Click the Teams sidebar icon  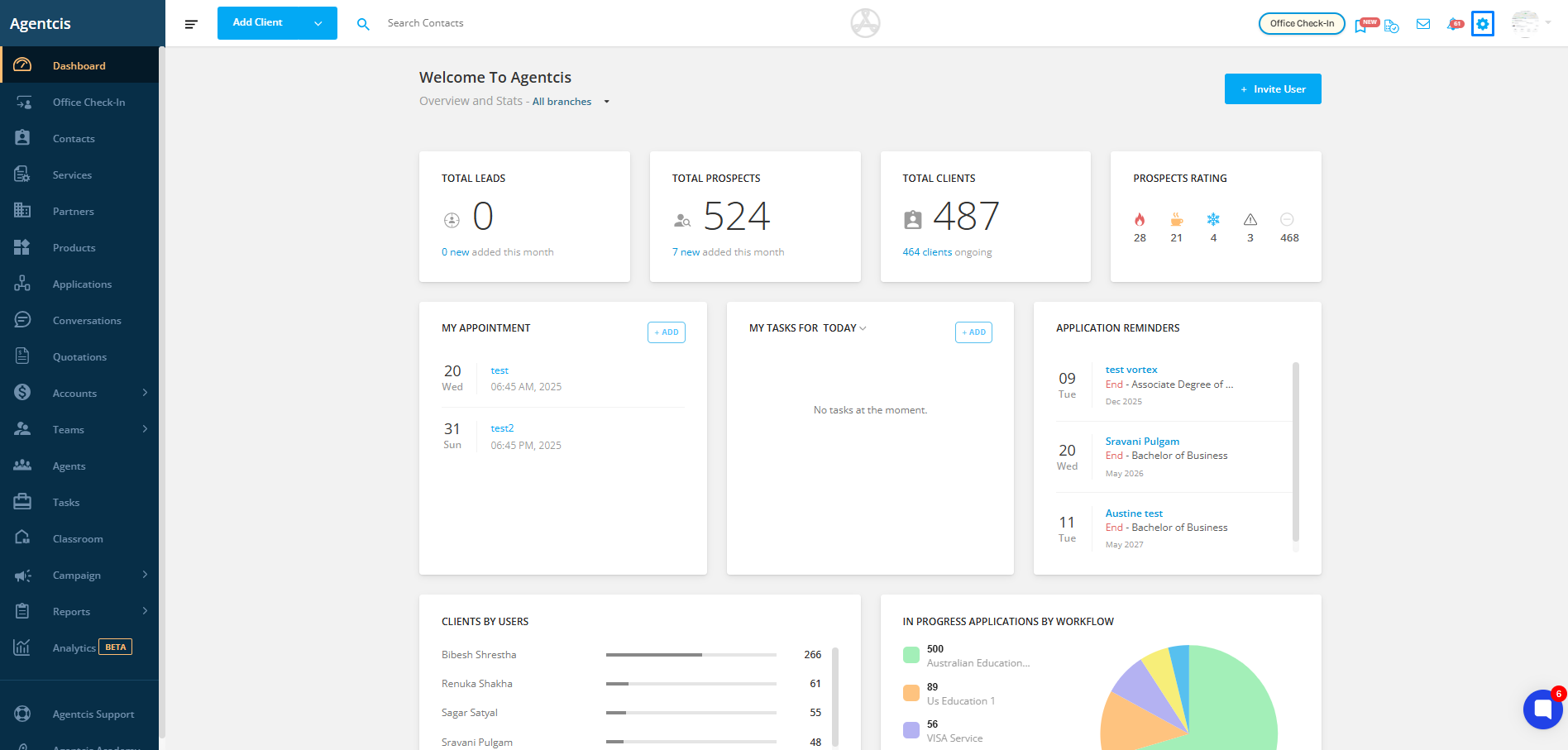tap(22, 429)
